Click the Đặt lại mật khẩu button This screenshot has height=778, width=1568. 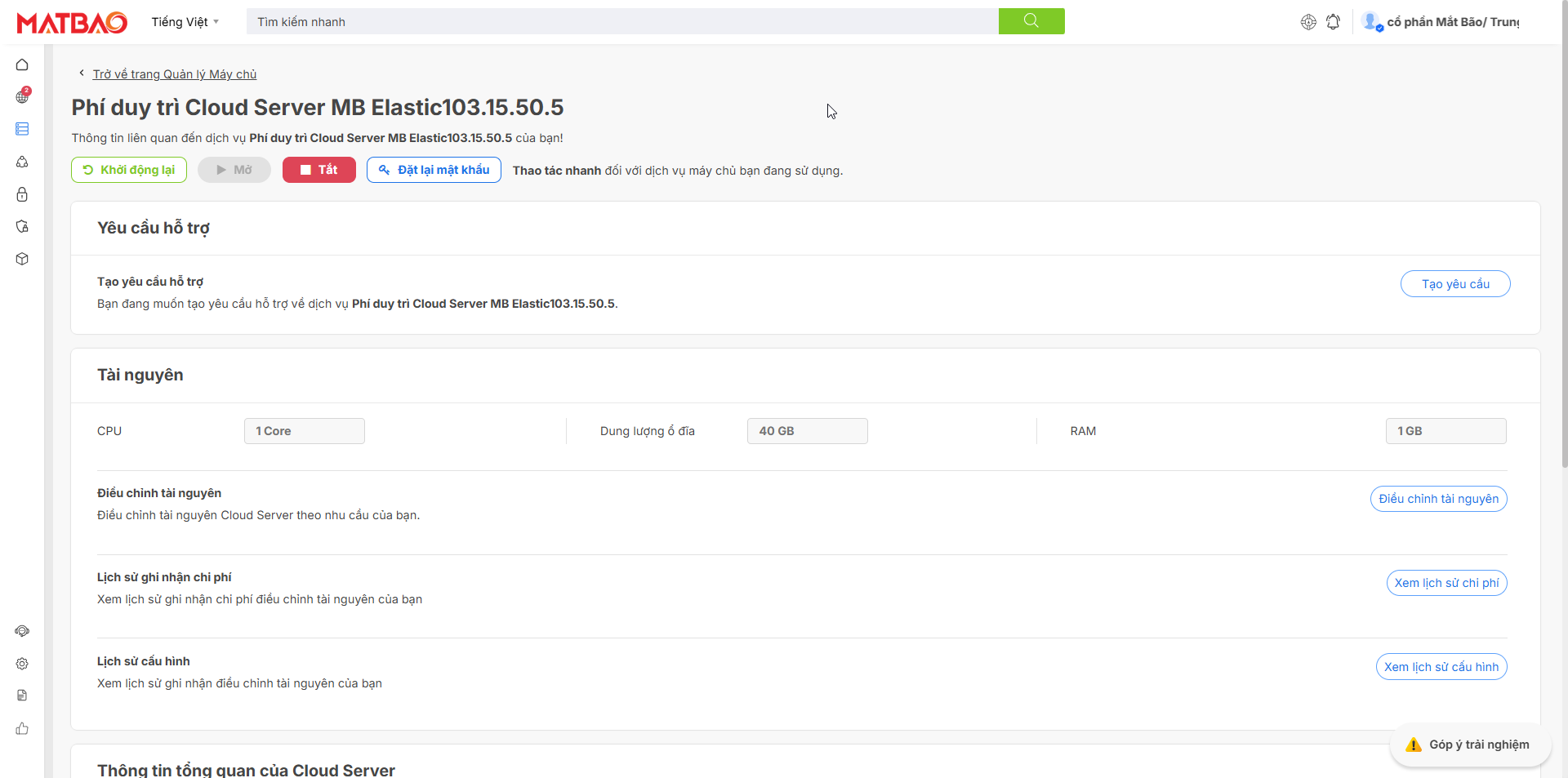[x=434, y=170]
